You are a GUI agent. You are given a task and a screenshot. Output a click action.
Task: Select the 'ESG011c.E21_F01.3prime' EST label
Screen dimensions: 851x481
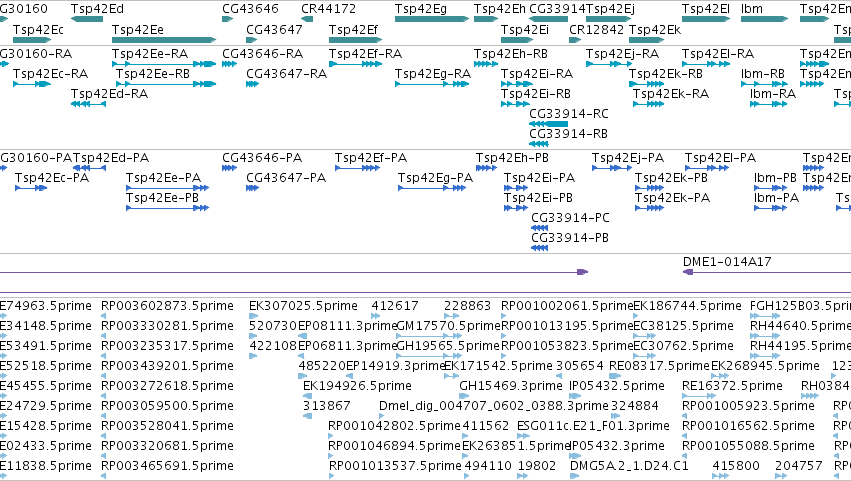click(x=593, y=426)
